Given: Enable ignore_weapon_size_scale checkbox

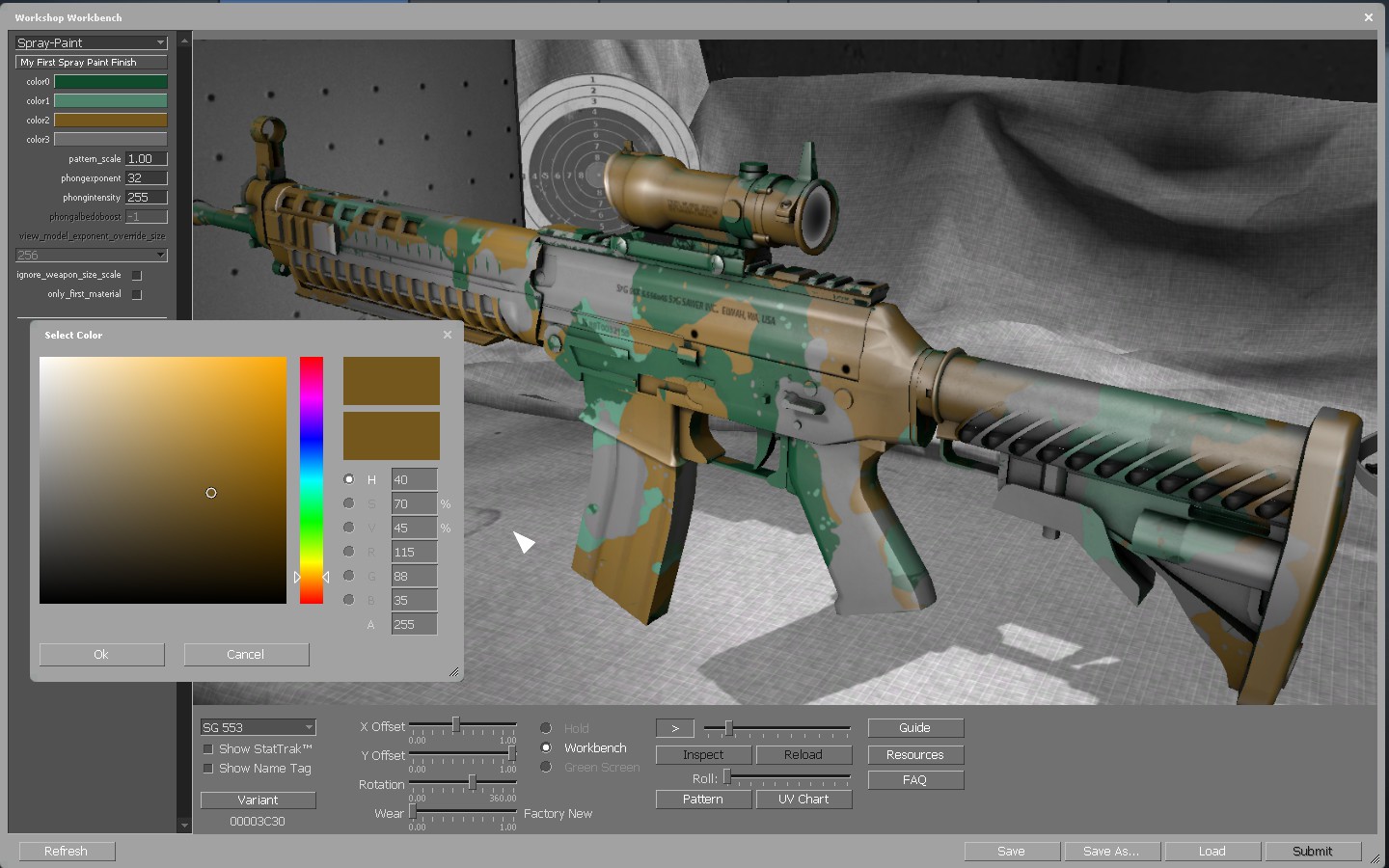Looking at the screenshot, I should click(137, 275).
